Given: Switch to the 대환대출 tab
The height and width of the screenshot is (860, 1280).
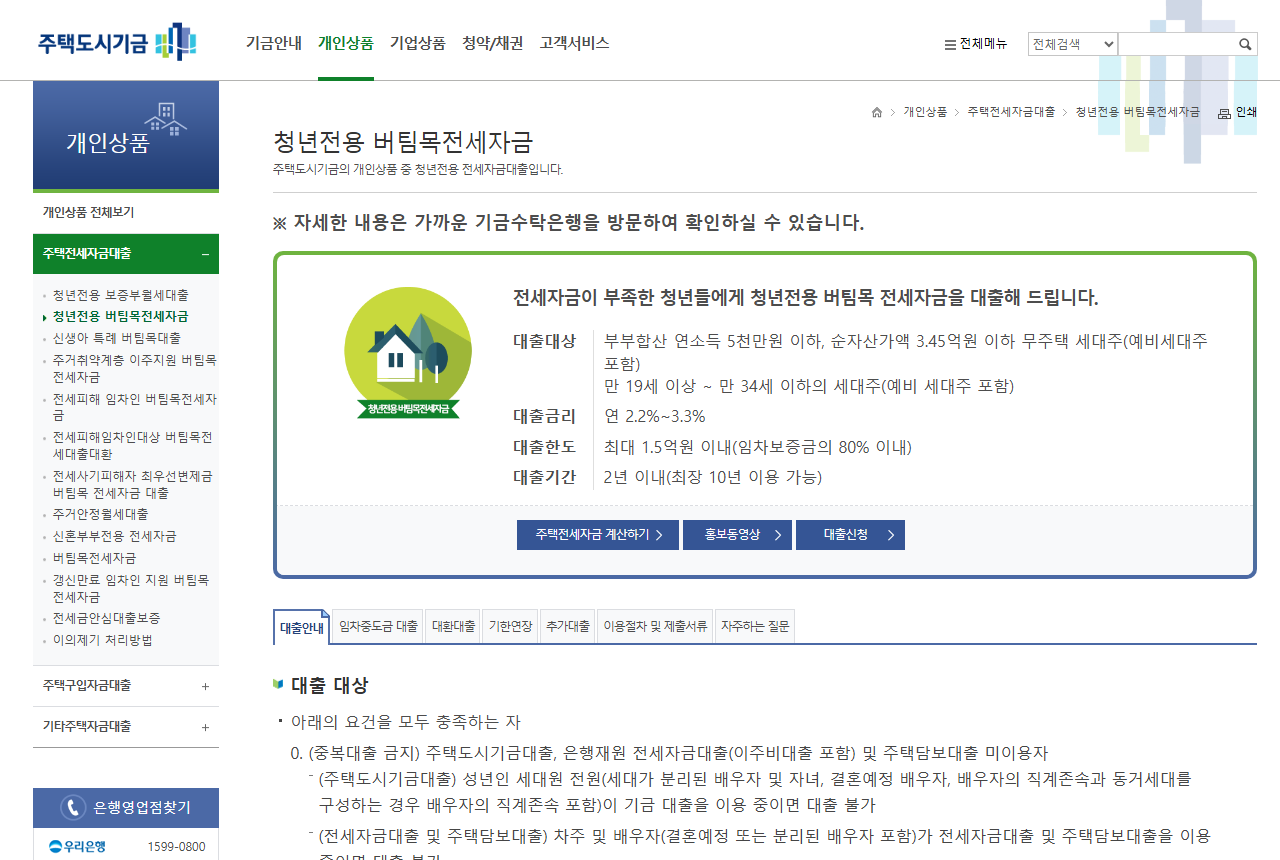Looking at the screenshot, I should 453,627.
